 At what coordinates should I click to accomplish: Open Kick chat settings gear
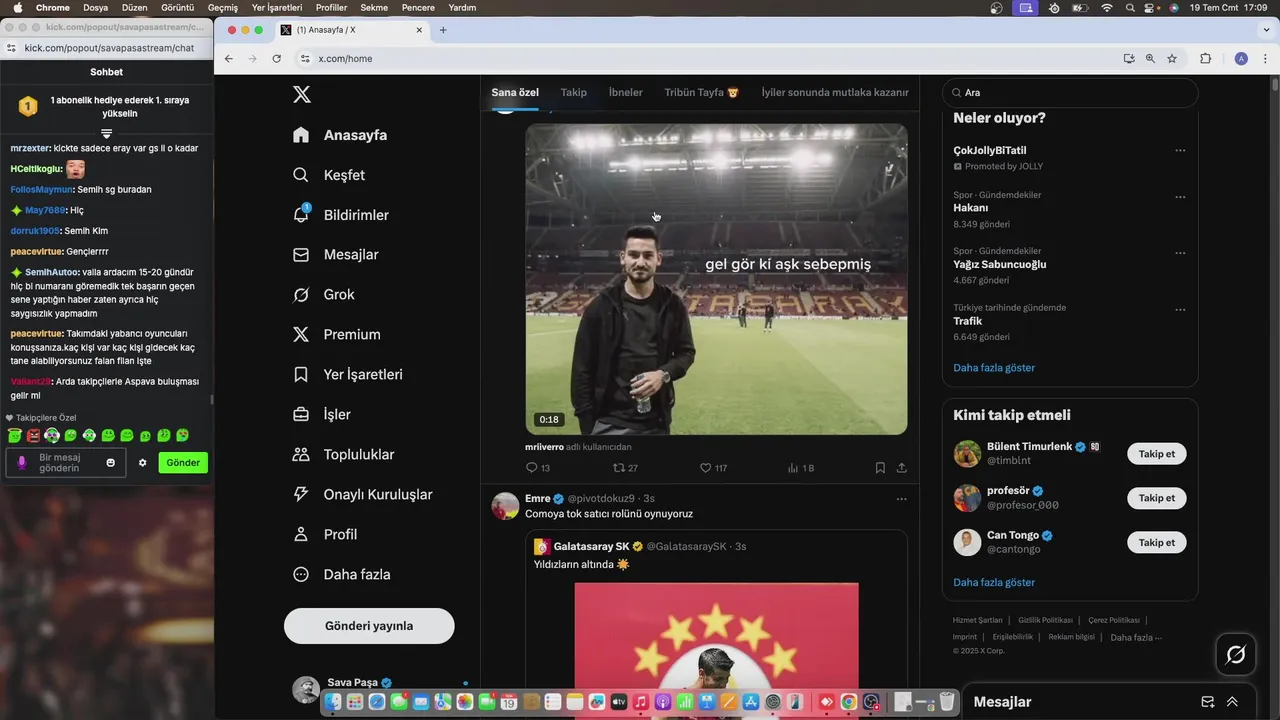[142, 463]
